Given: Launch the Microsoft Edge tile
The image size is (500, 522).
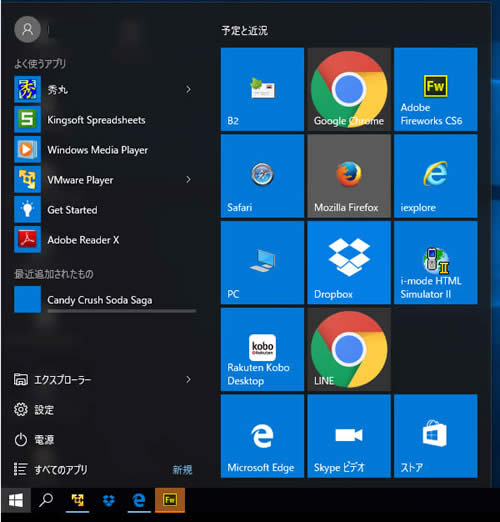Looking at the screenshot, I should (262, 436).
